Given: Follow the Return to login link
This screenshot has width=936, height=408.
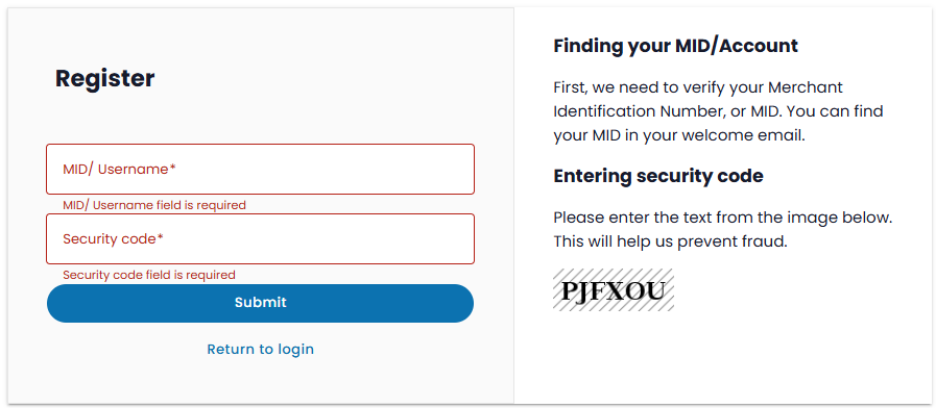Looking at the screenshot, I should click(x=260, y=349).
